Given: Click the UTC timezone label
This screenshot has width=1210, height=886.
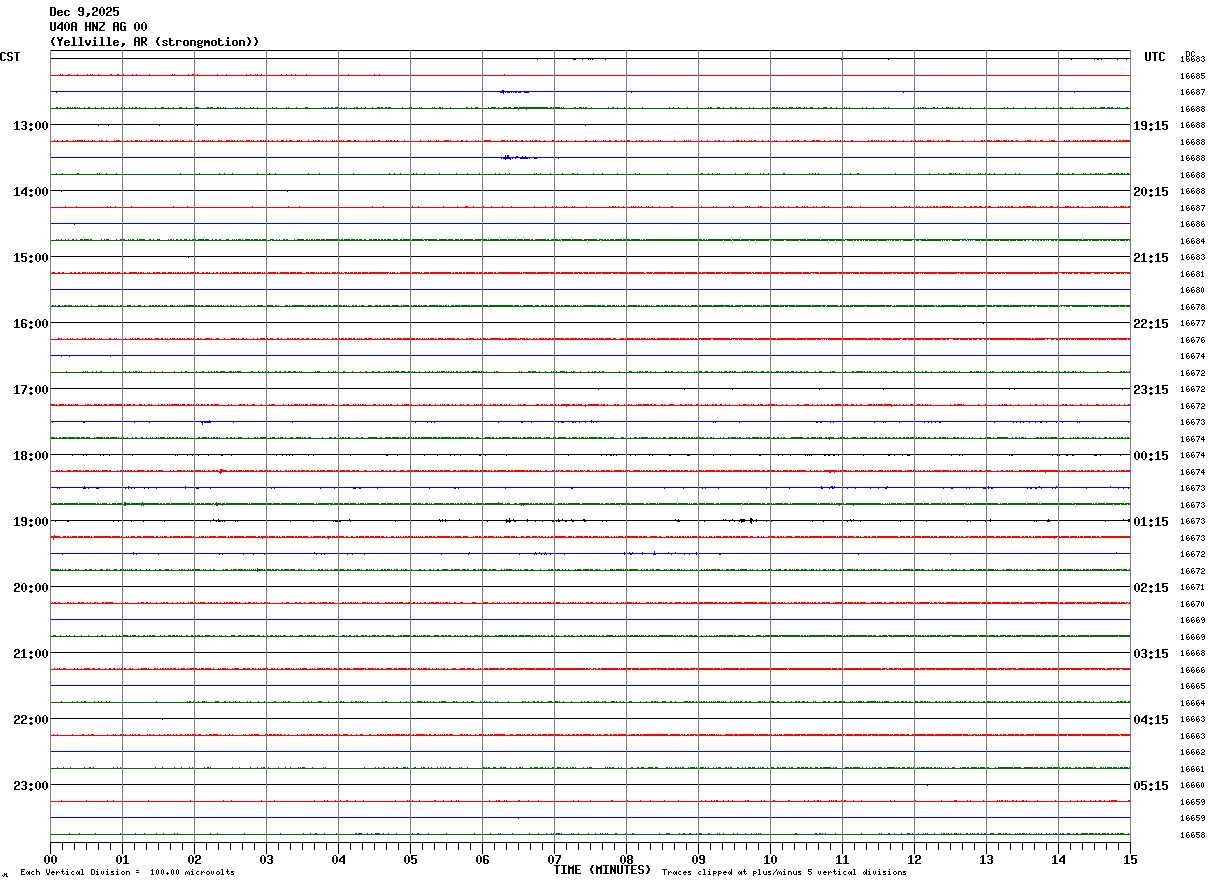Looking at the screenshot, I should coord(1155,57).
